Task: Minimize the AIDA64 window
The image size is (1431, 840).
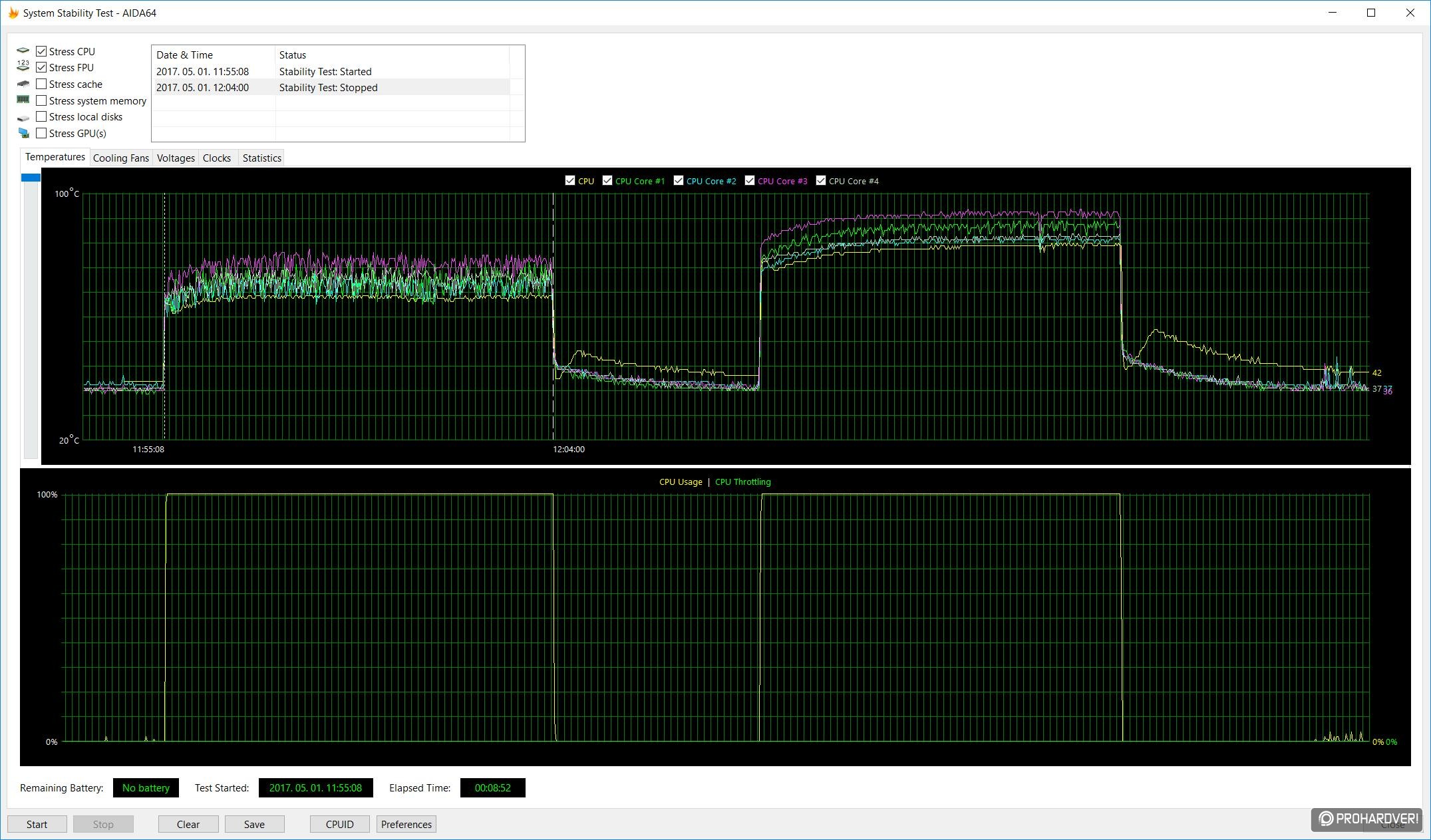Action: 1333,13
